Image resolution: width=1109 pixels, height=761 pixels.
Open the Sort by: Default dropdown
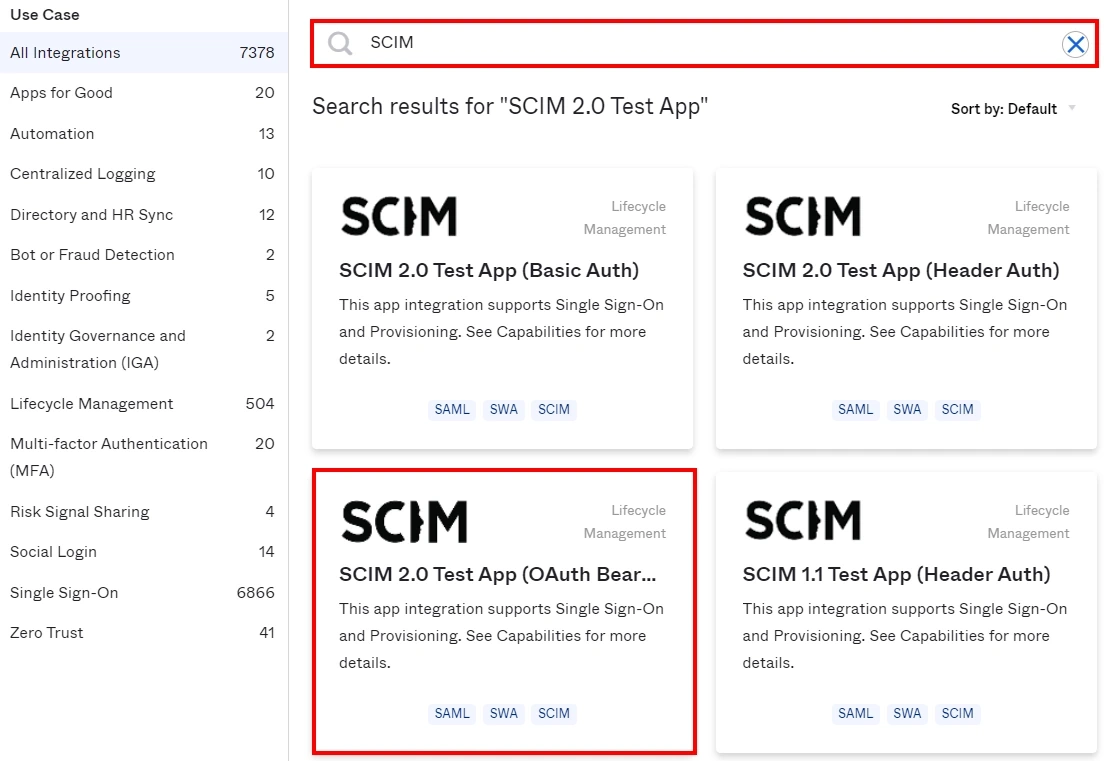coord(1013,109)
